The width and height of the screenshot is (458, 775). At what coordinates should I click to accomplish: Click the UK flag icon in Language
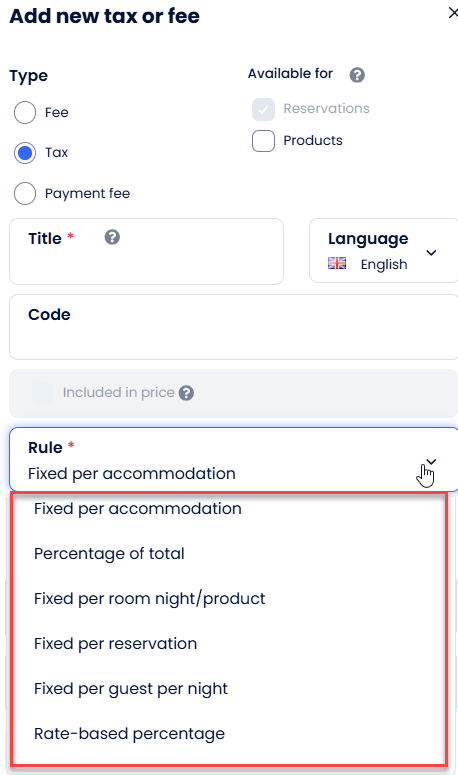pos(337,263)
